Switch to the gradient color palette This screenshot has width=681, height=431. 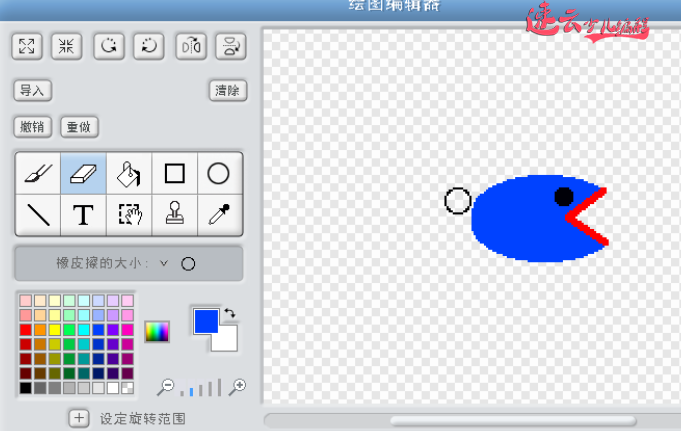click(157, 331)
